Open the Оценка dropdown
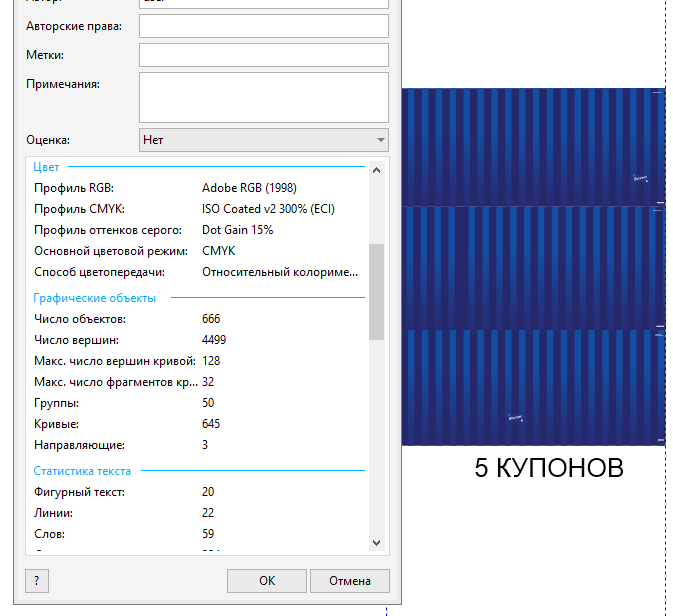Screen dimensions: 673x616 [x=264, y=140]
